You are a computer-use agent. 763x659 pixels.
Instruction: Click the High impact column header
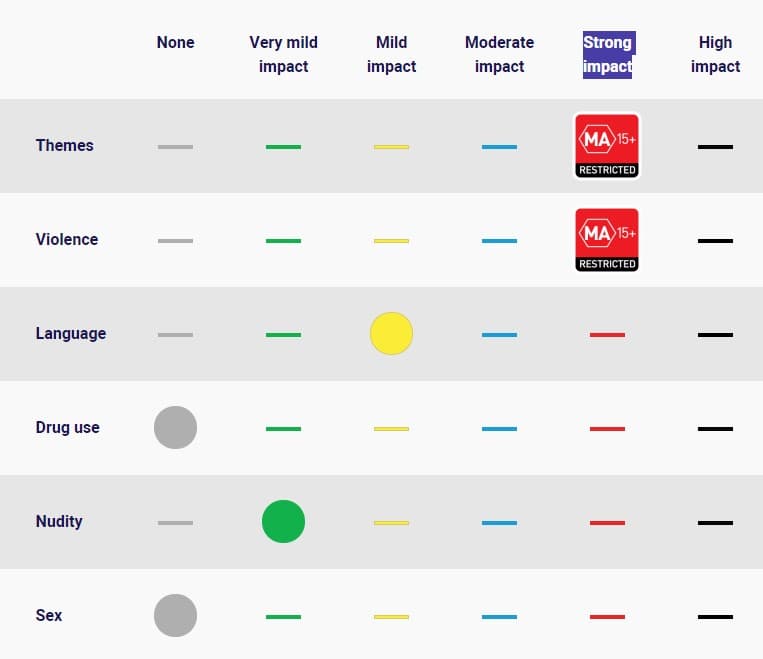(715, 54)
